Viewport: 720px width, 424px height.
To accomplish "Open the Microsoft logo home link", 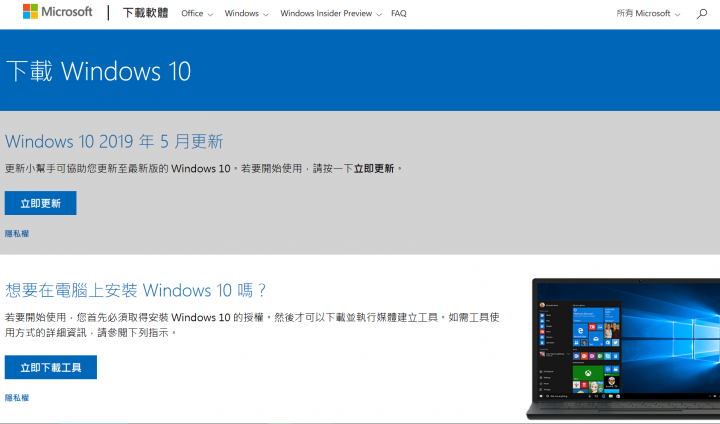I will (x=57, y=12).
